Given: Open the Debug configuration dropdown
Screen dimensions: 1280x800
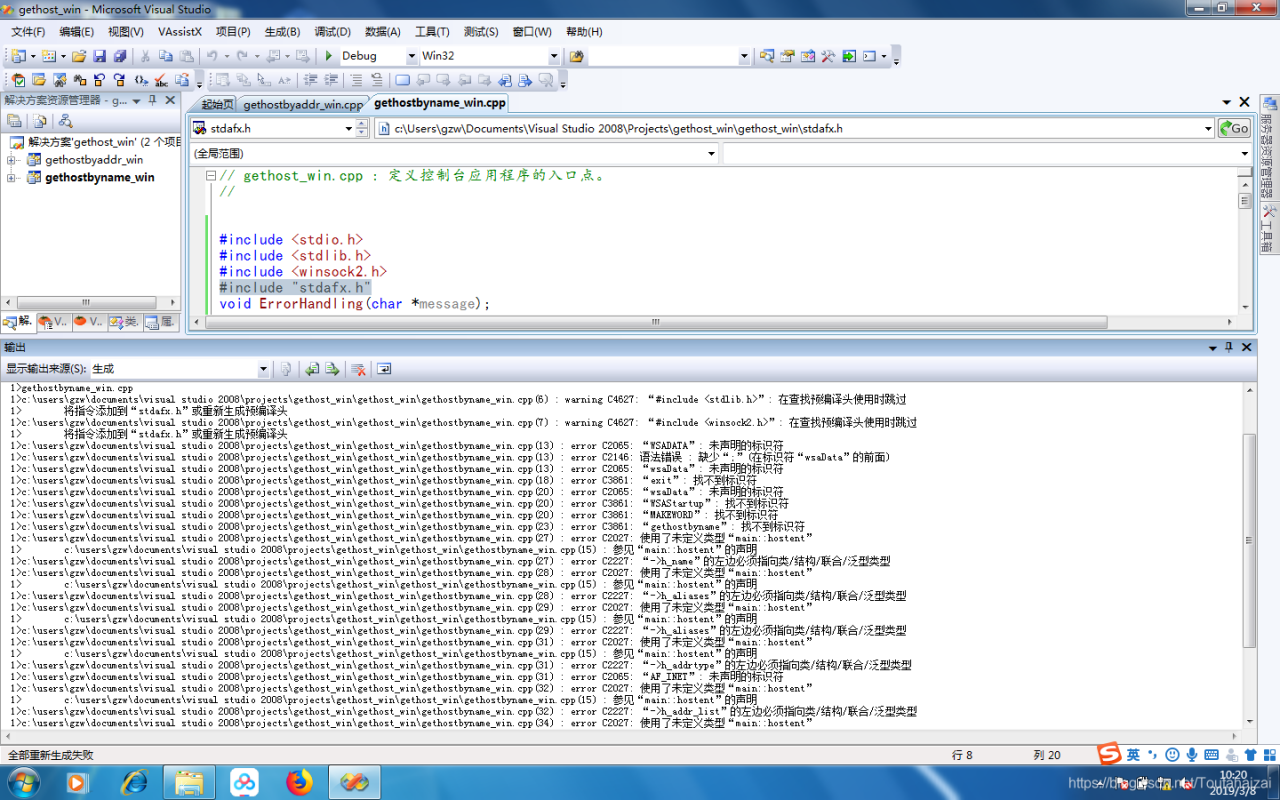Looking at the screenshot, I should (410, 56).
